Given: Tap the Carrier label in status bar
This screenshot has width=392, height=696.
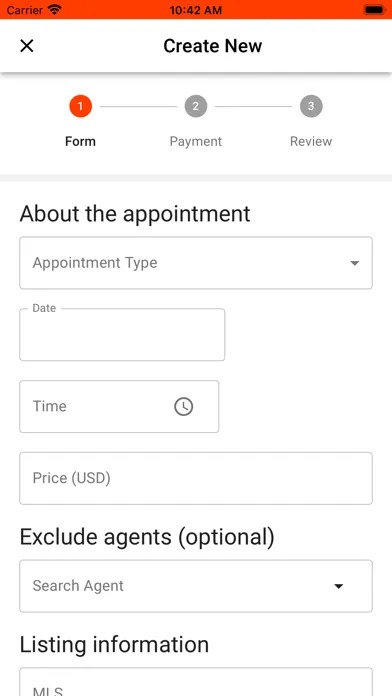Looking at the screenshot, I should [25, 10].
